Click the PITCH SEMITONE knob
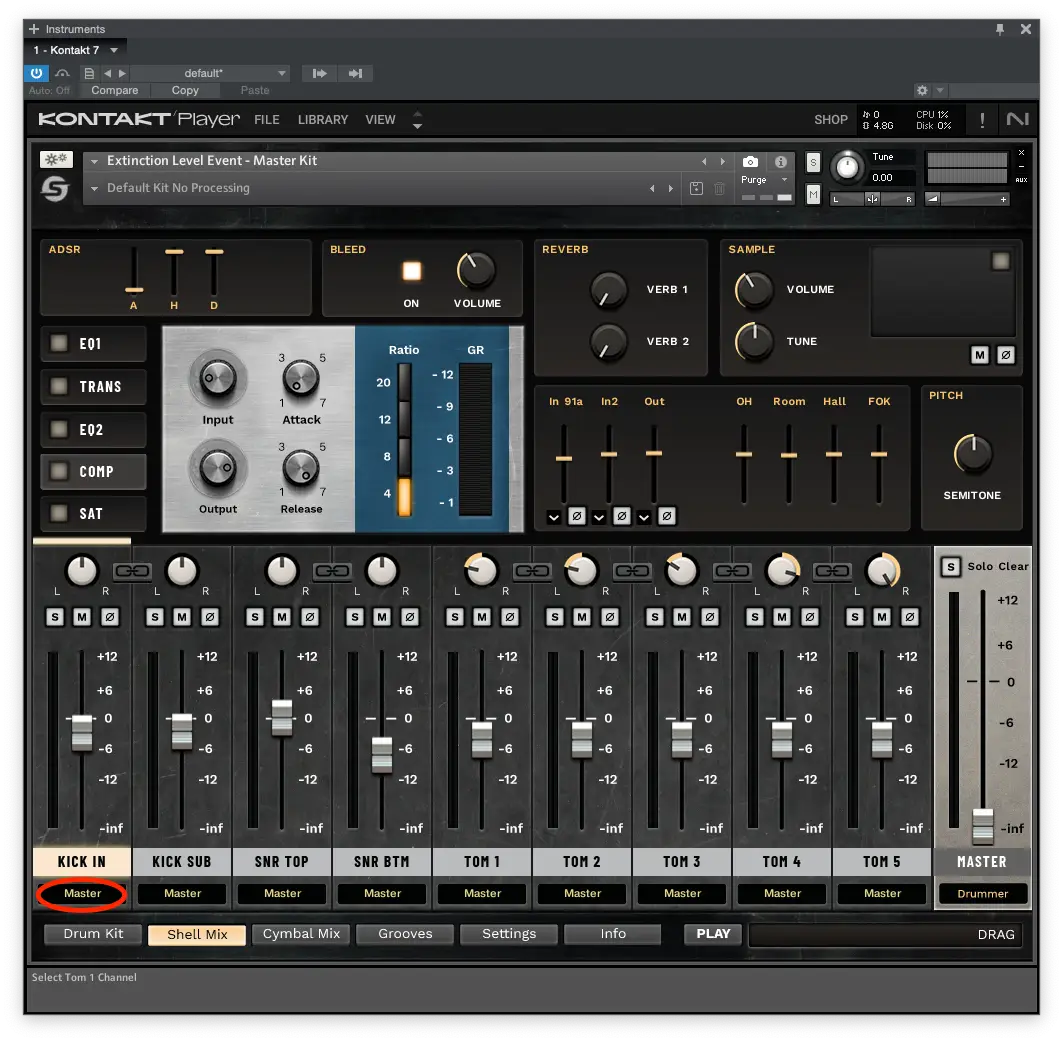 pyautogui.click(x=973, y=454)
